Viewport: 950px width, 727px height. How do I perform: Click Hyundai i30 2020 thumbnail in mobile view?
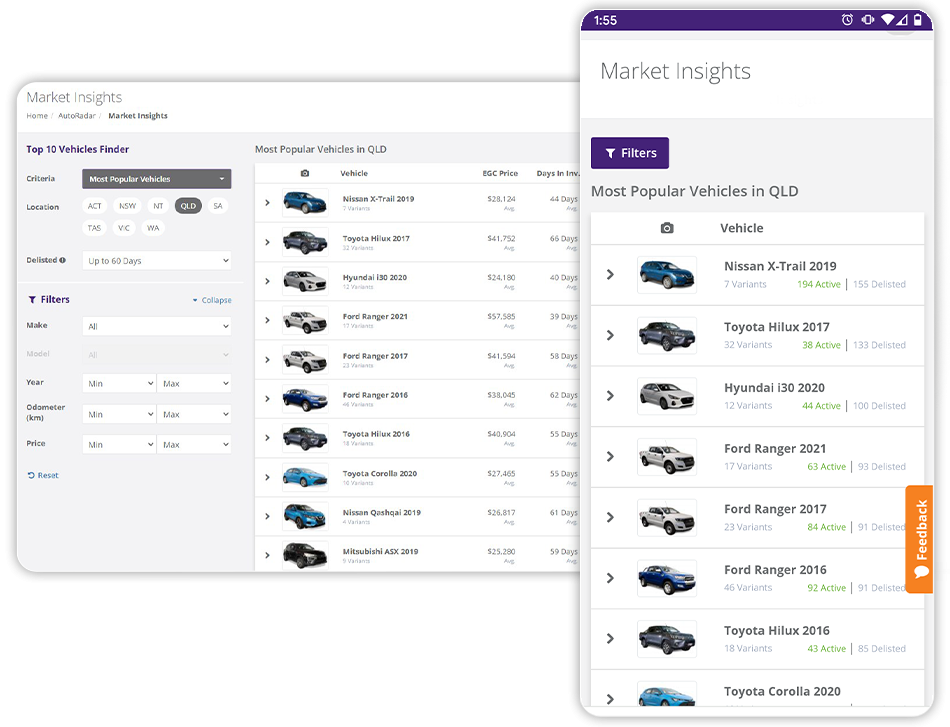click(x=666, y=396)
